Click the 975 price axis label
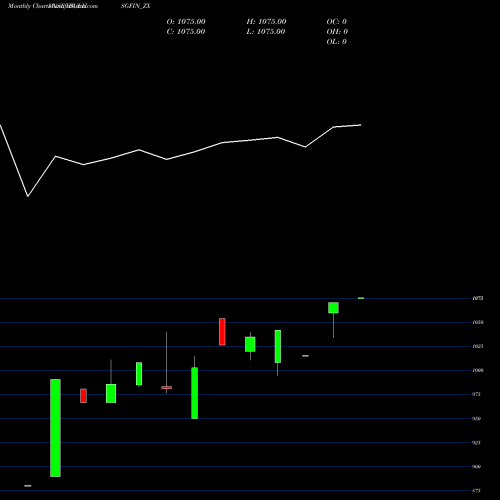The height and width of the screenshot is (500, 500). 477,394
